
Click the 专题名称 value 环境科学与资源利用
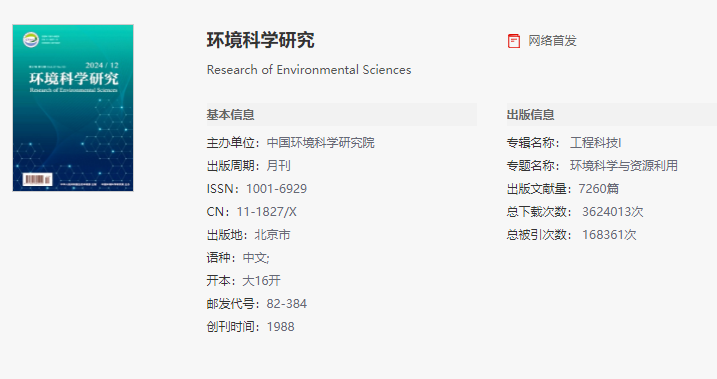tap(624, 165)
